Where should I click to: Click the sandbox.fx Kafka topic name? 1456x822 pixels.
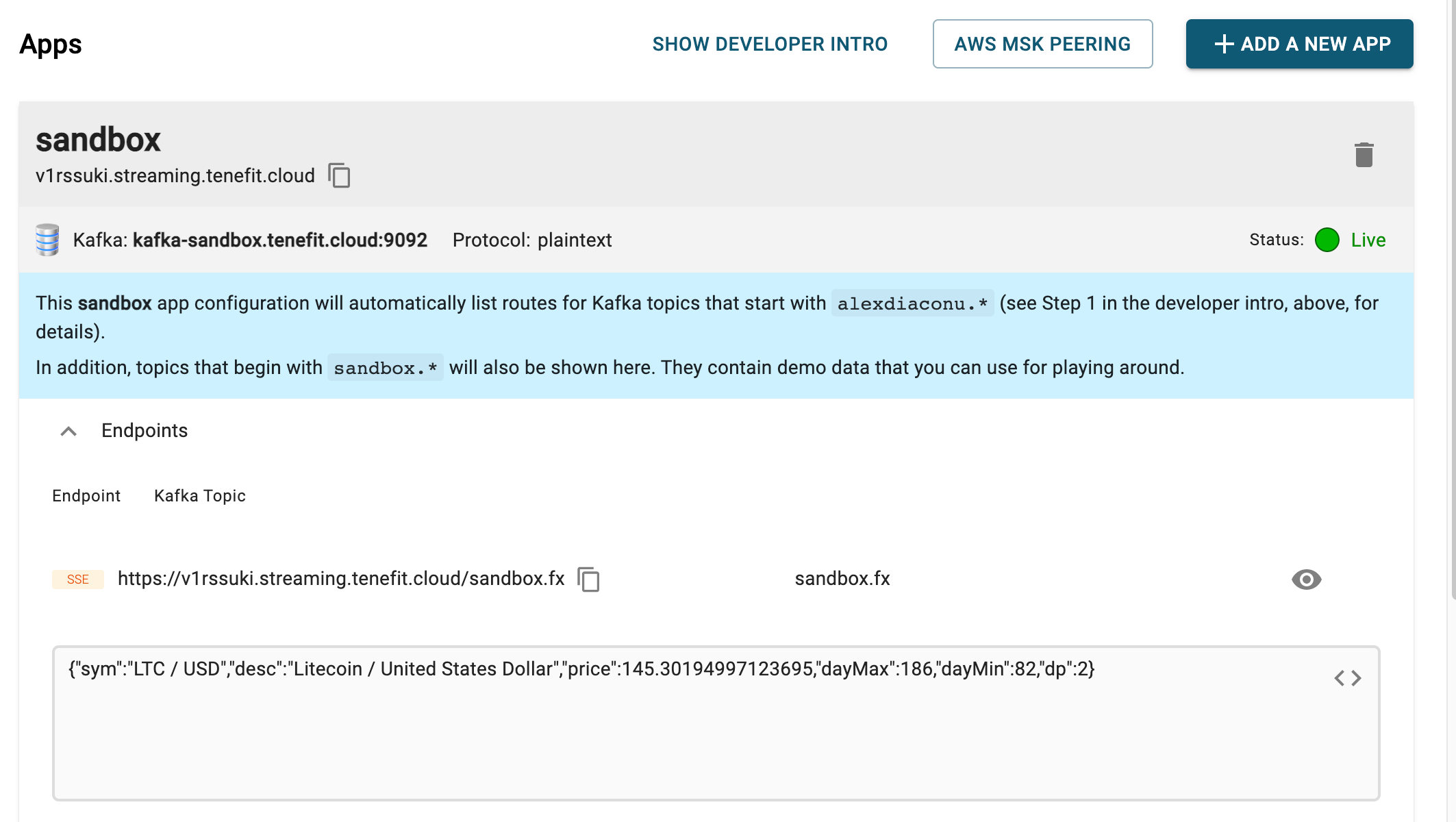pyautogui.click(x=842, y=579)
